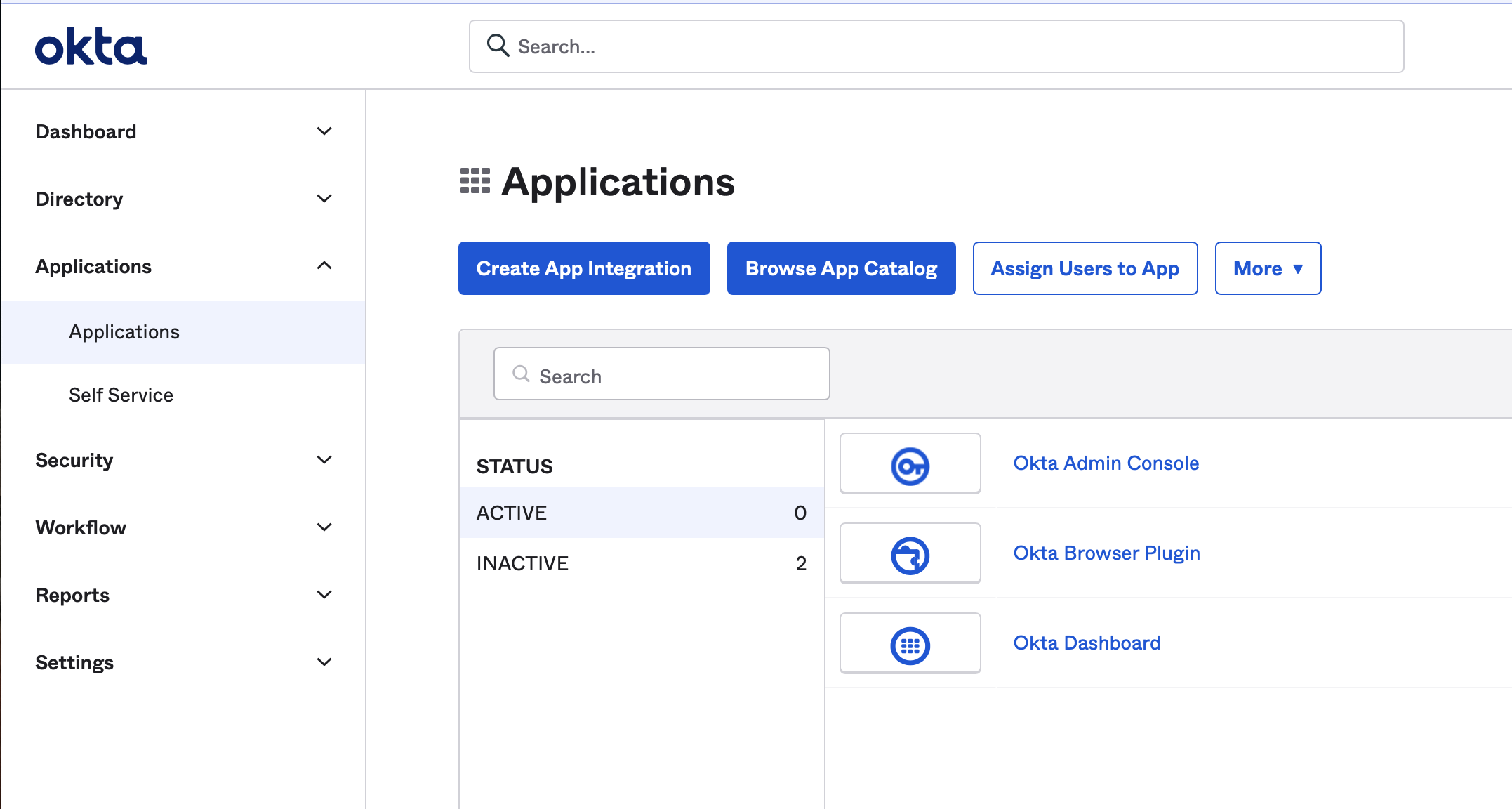Open the More dropdown button
Viewport: 1512px width, 809px height.
pyautogui.click(x=1268, y=268)
